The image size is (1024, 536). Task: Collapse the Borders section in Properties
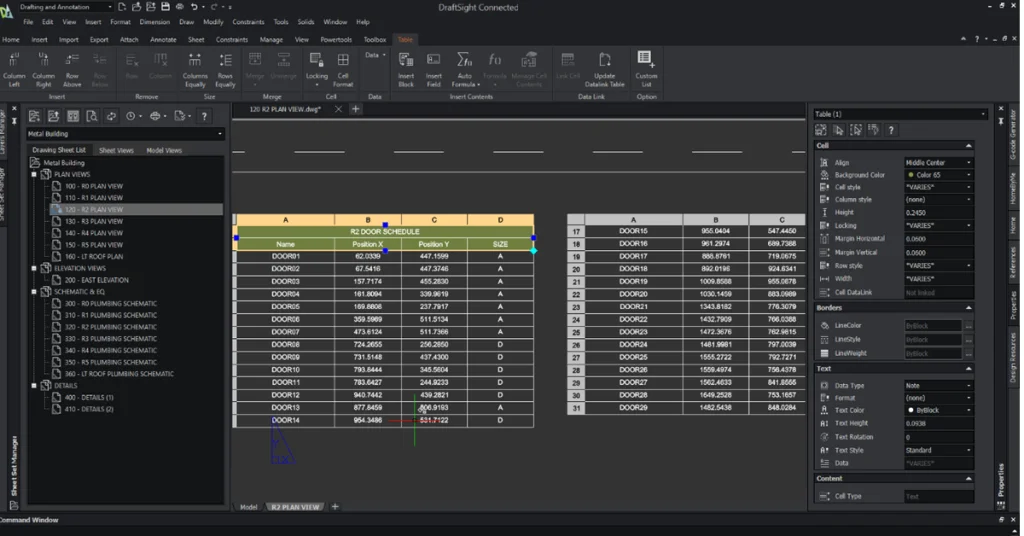coord(969,308)
